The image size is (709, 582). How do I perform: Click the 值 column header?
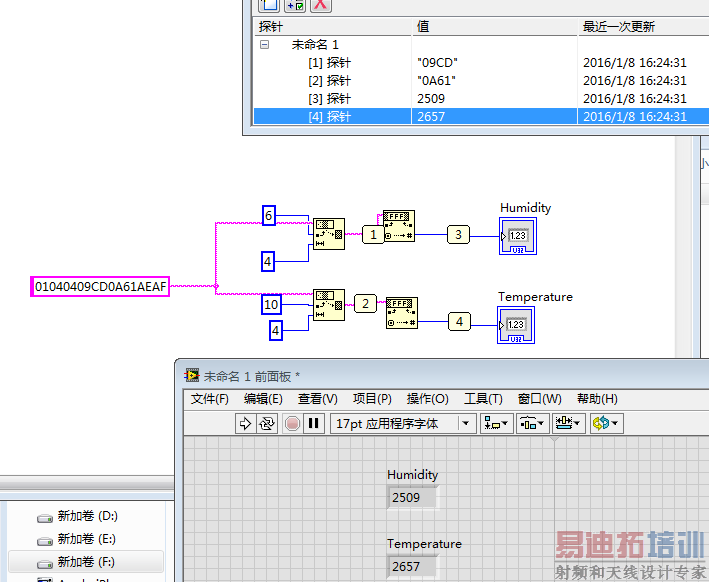495,27
